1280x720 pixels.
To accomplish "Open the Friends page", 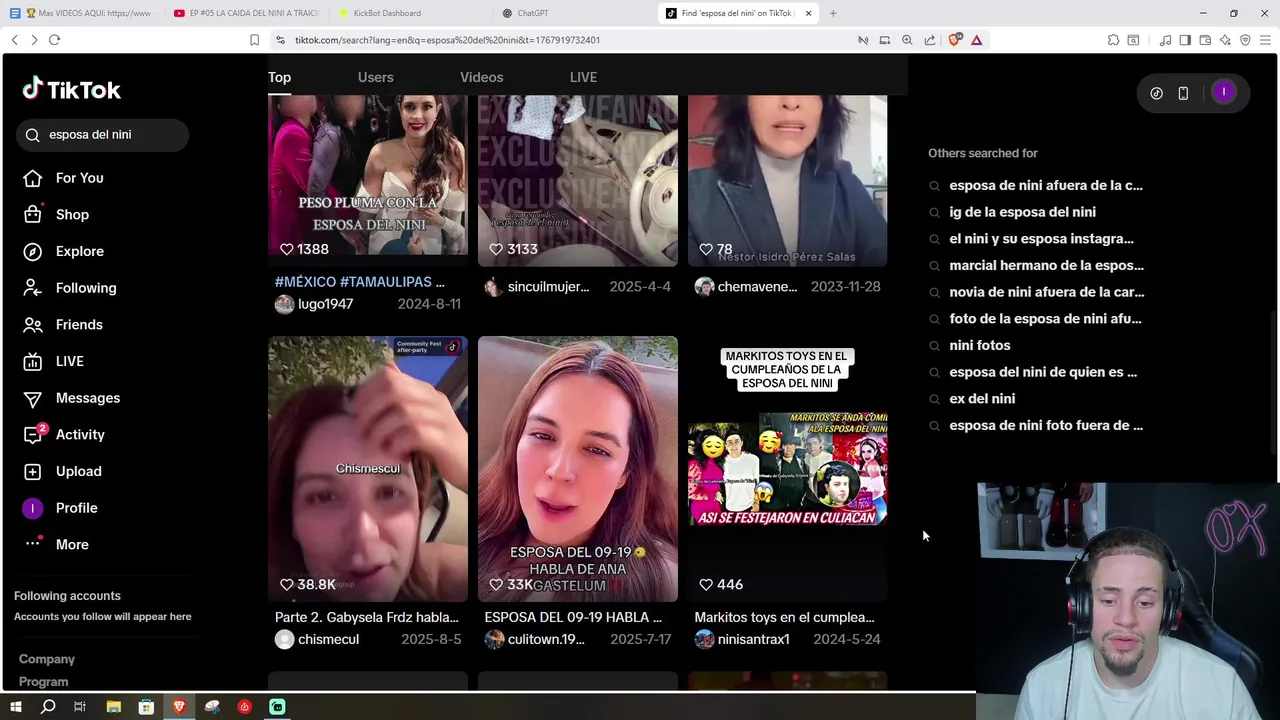I will click(x=63, y=325).
